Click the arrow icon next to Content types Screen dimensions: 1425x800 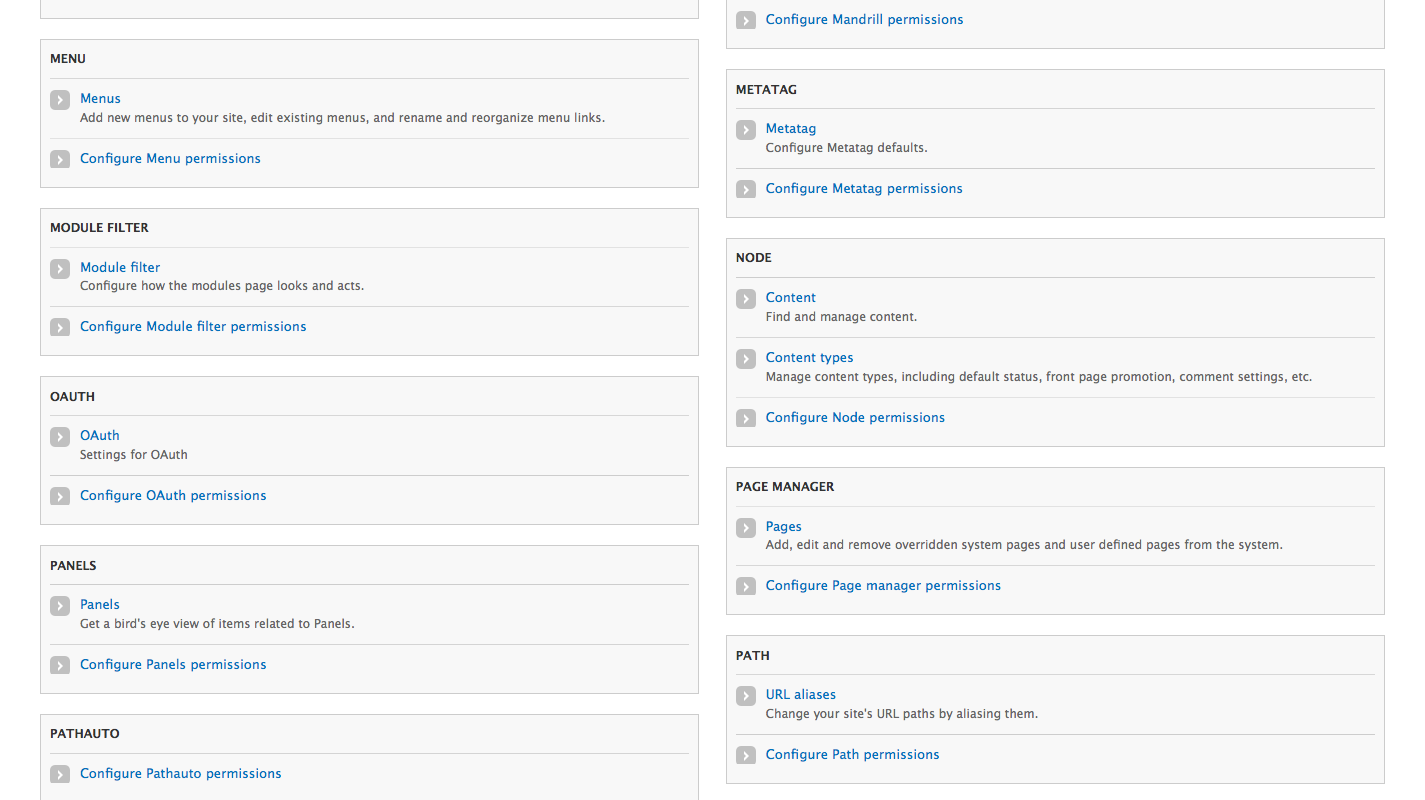(x=746, y=358)
